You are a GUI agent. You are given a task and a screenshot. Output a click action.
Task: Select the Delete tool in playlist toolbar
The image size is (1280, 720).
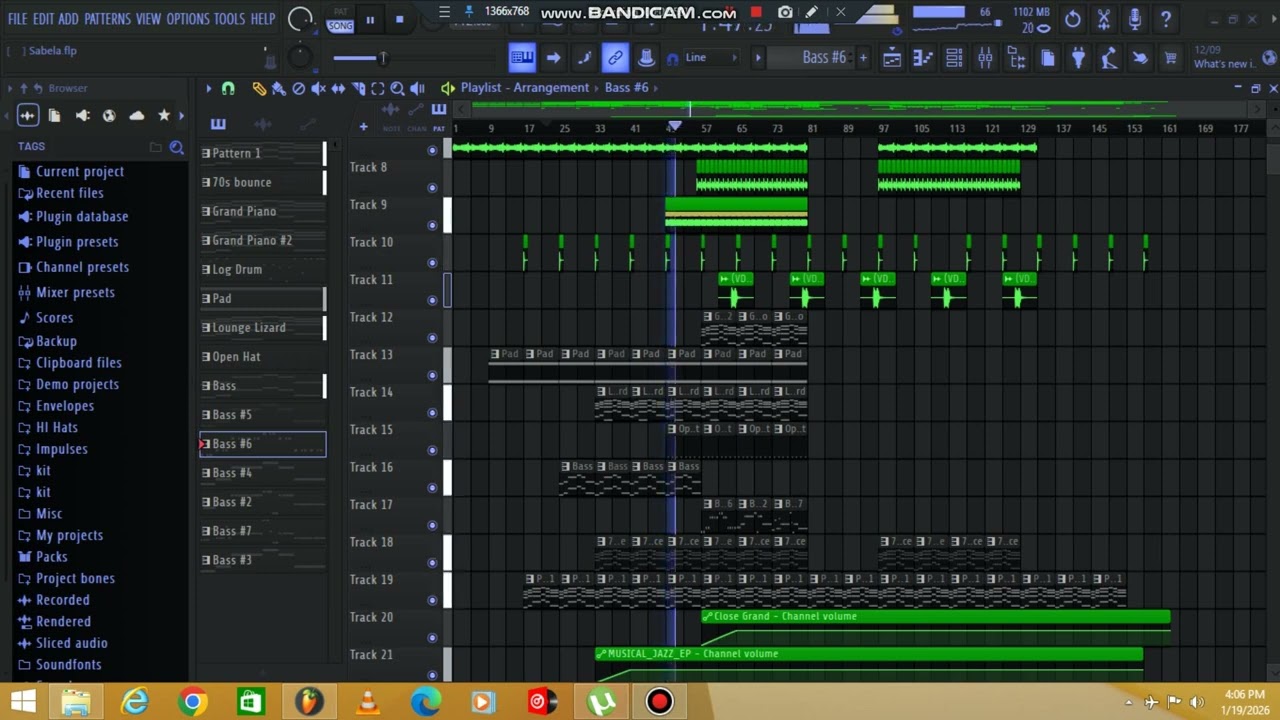[x=298, y=88]
